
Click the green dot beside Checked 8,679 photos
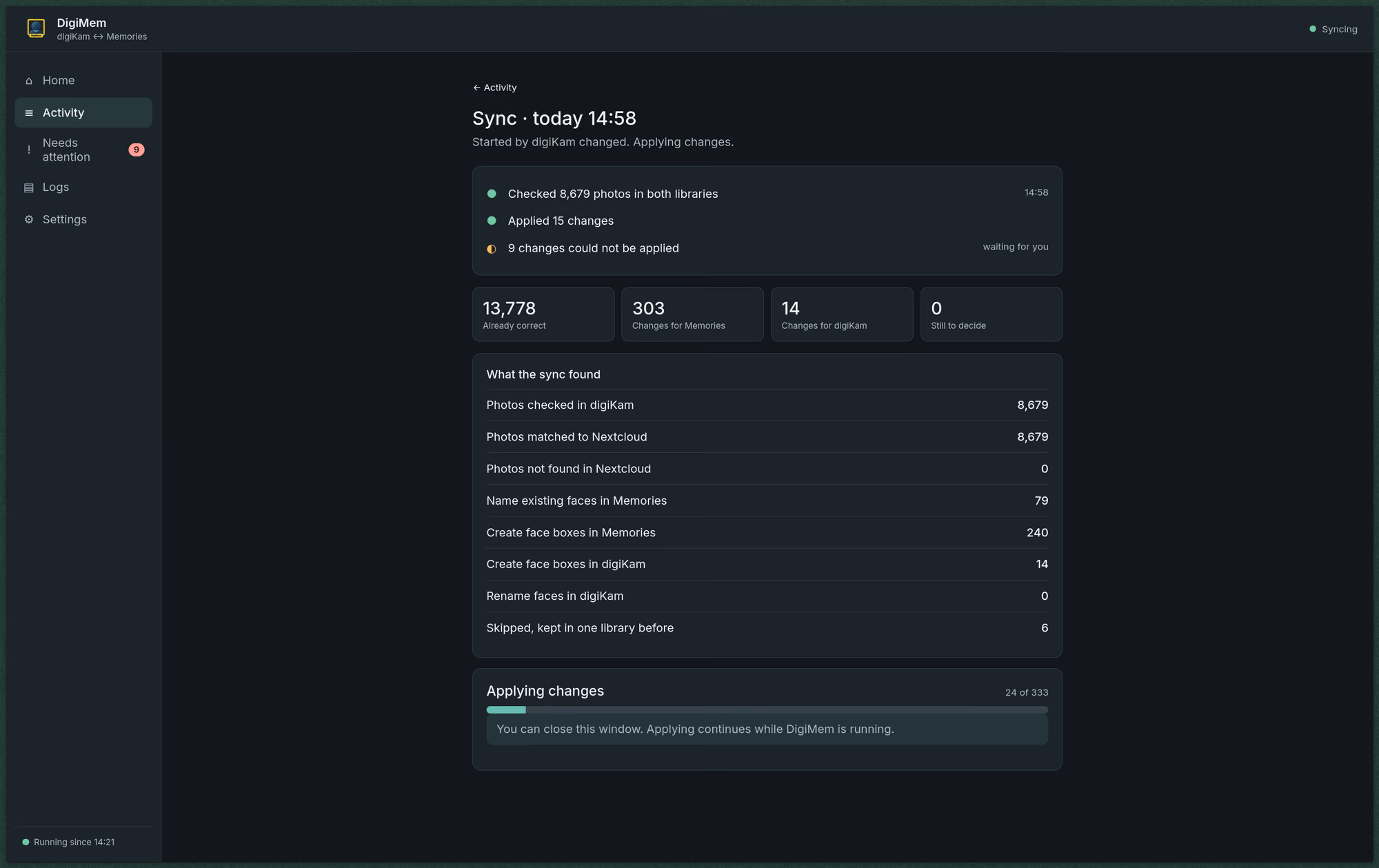click(x=492, y=194)
